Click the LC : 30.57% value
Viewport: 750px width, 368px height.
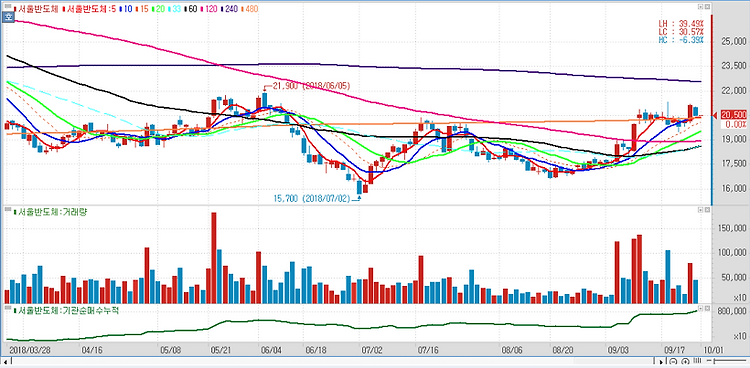click(682, 32)
